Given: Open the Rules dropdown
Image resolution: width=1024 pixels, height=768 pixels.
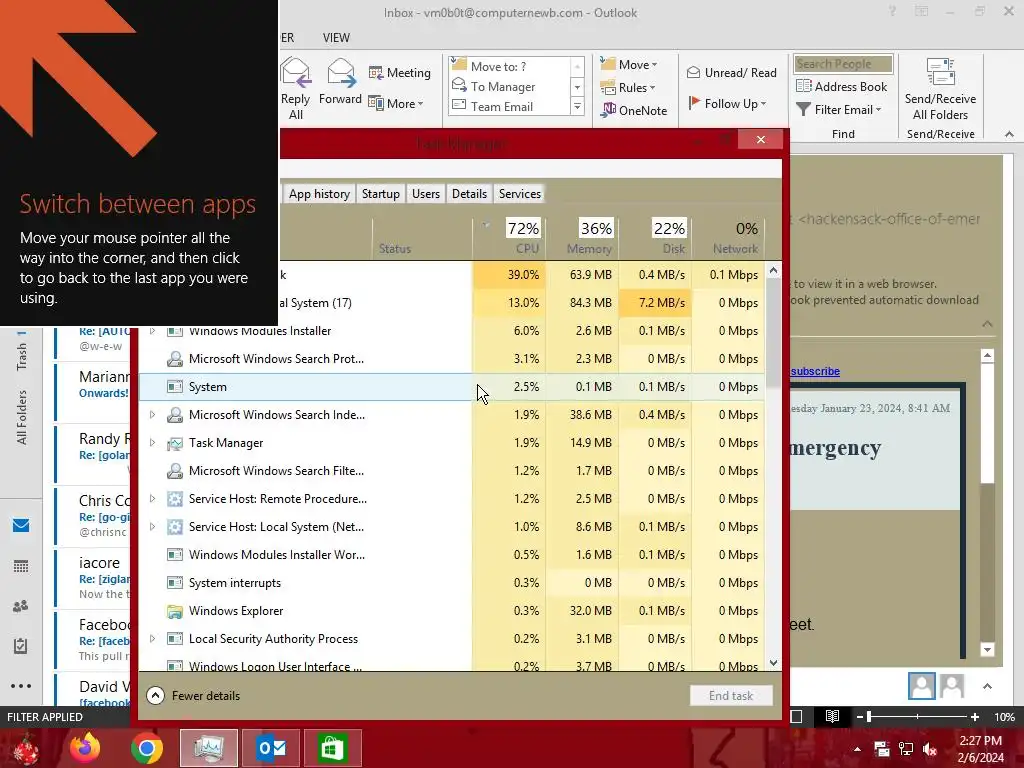Looking at the screenshot, I should pos(628,87).
